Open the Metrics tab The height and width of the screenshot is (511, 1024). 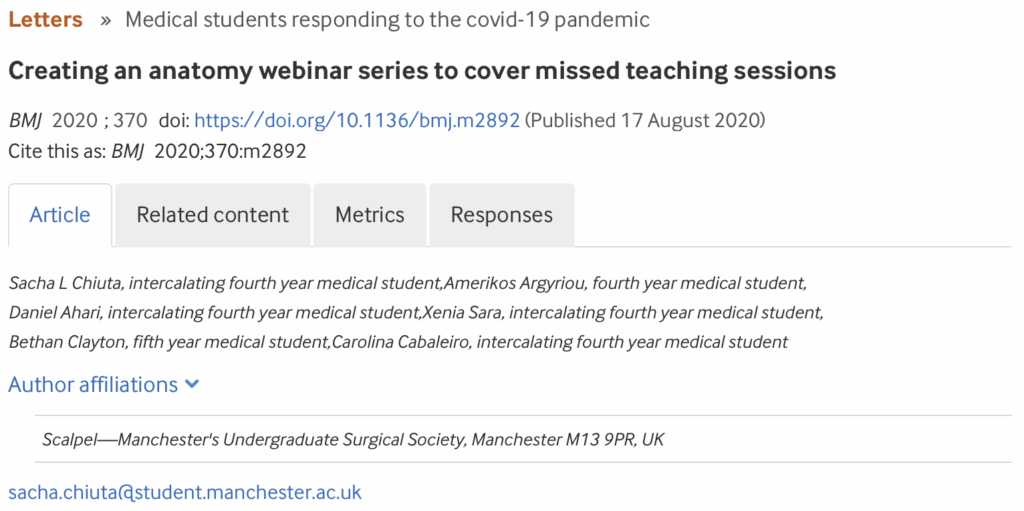(x=370, y=214)
